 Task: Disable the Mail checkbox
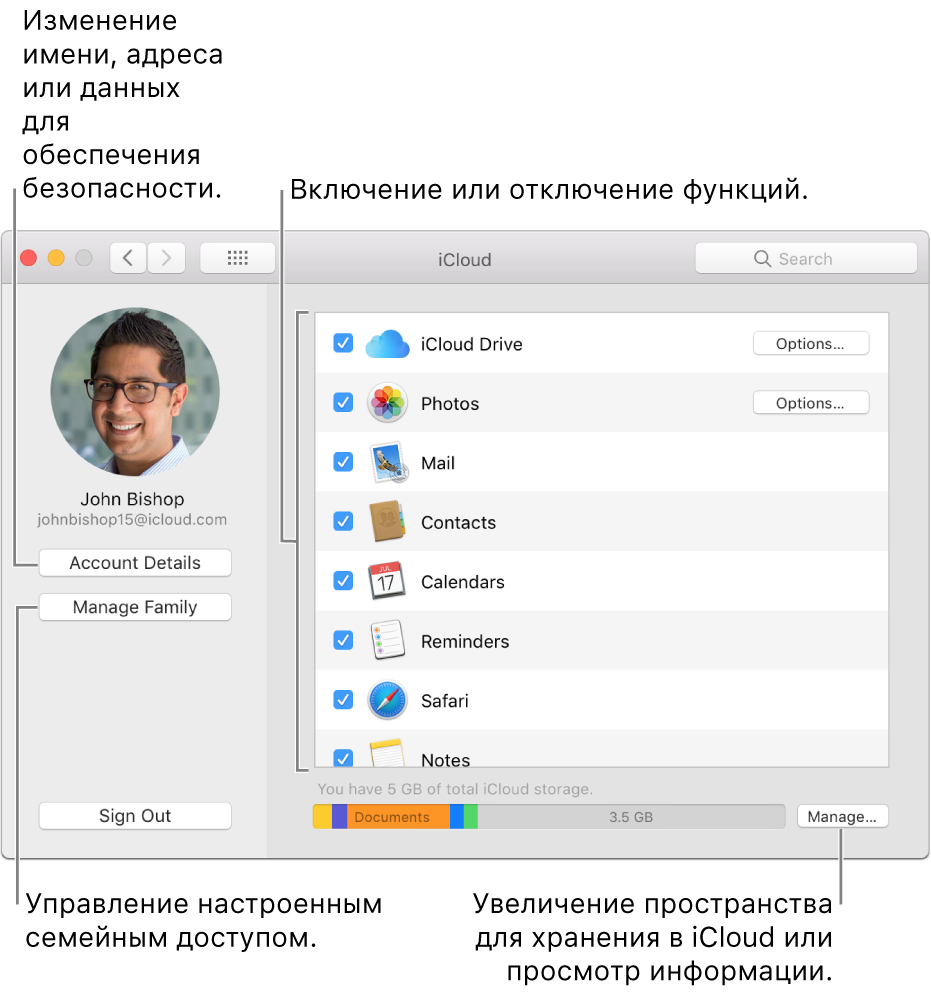[343, 462]
